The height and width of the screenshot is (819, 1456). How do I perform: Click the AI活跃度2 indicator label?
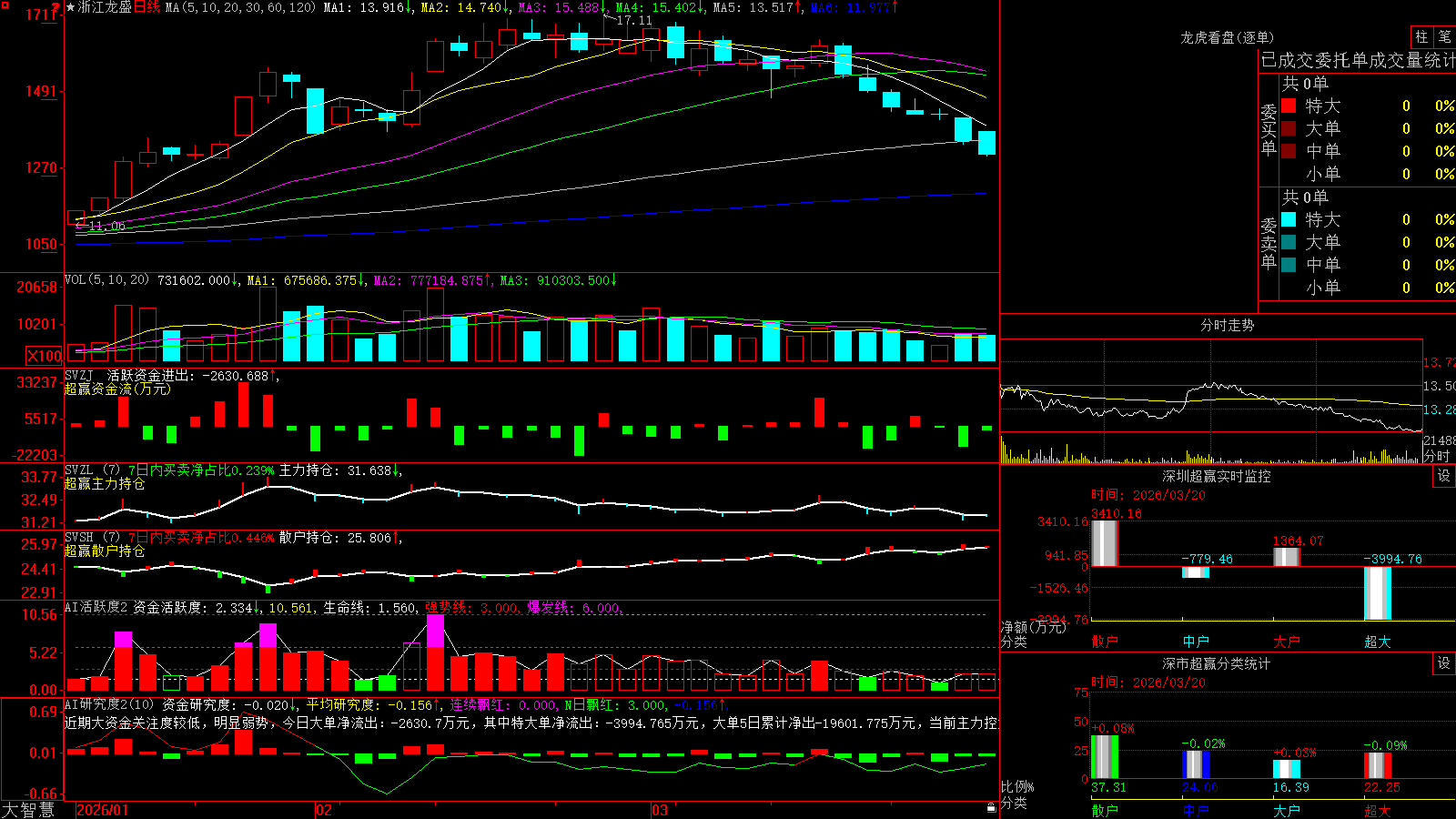(x=96, y=607)
